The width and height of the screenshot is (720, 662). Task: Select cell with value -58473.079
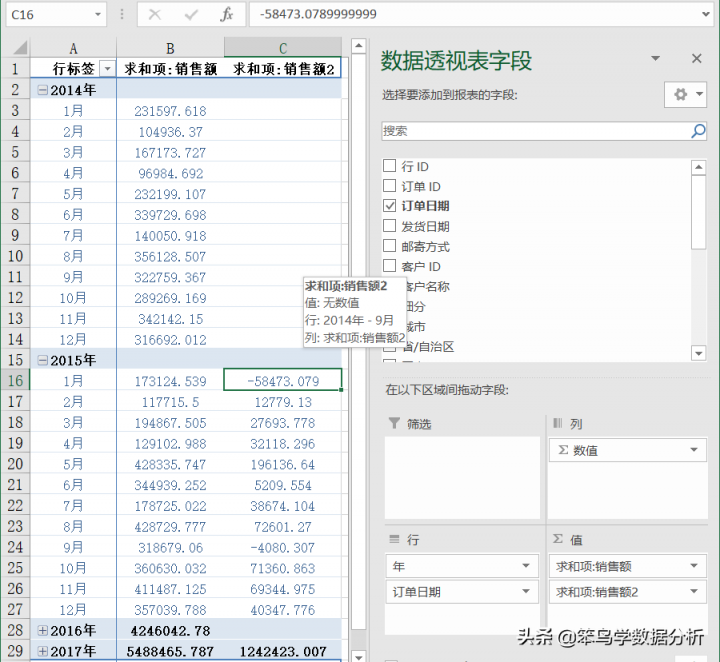coord(283,381)
